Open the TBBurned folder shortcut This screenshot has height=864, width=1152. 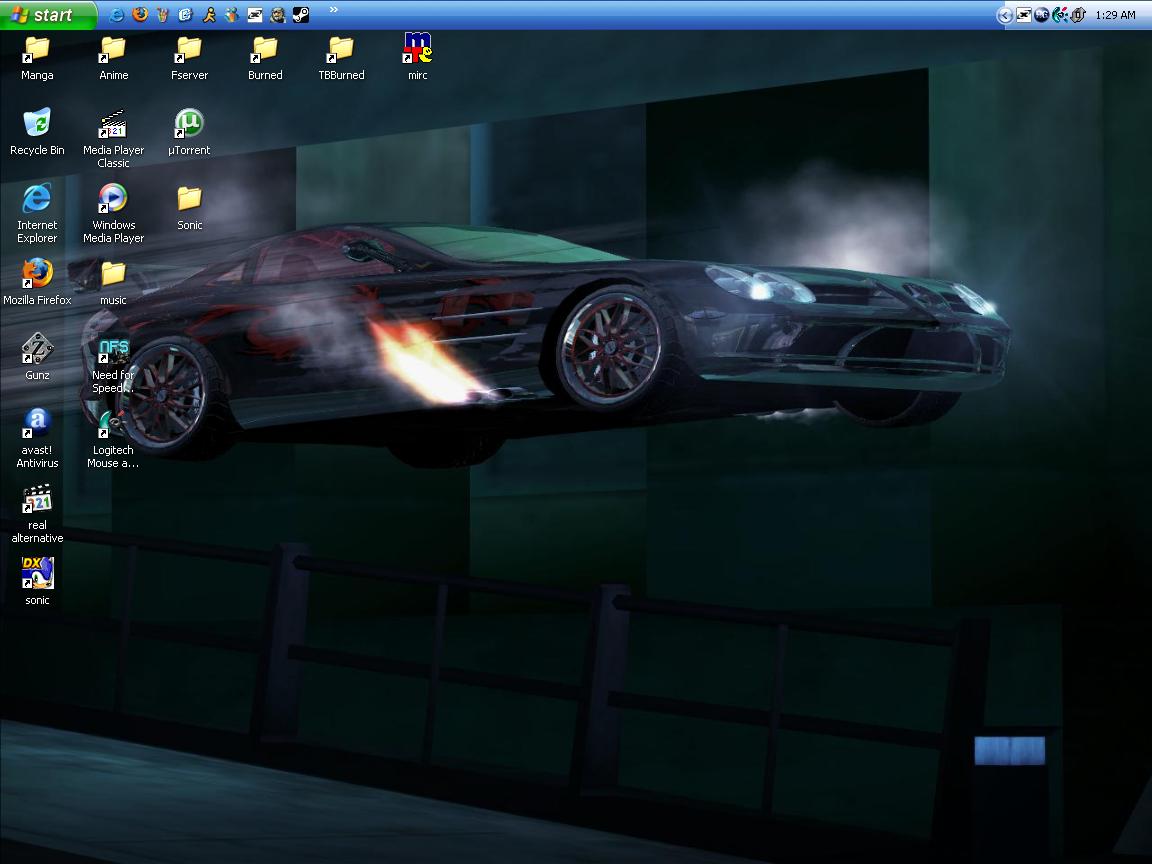tap(341, 57)
